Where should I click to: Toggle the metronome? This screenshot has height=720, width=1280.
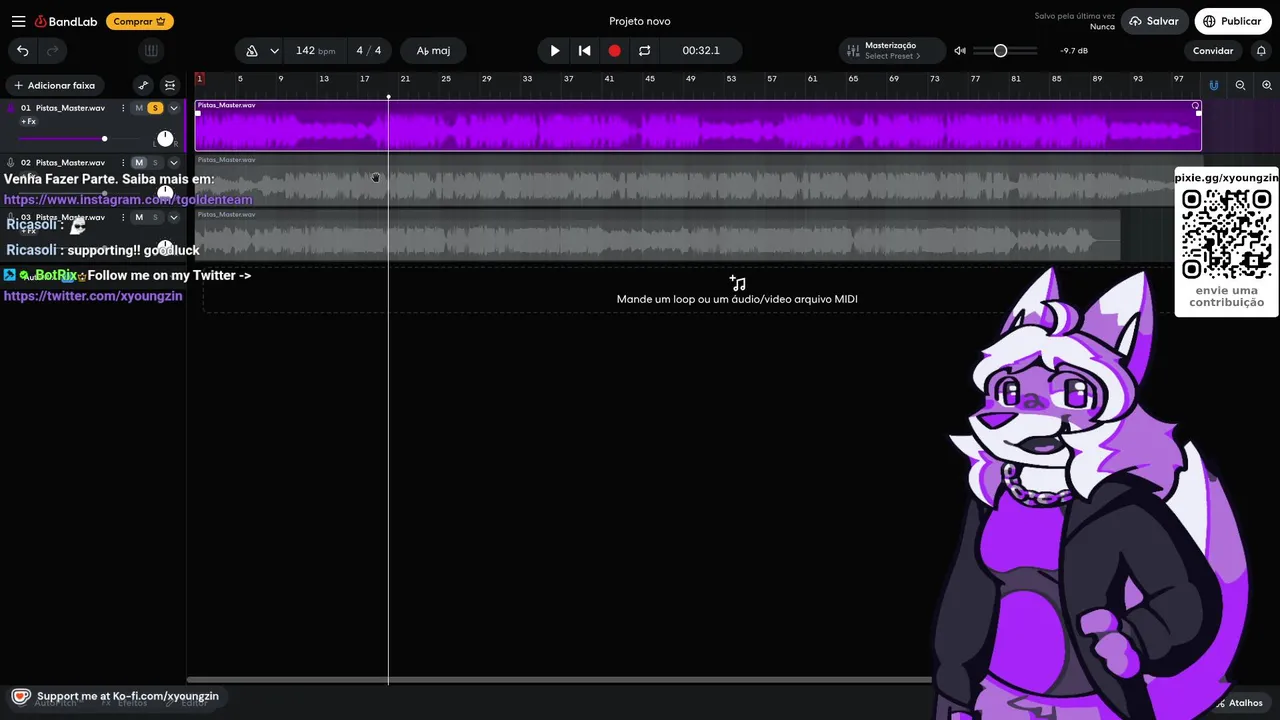[x=252, y=51]
